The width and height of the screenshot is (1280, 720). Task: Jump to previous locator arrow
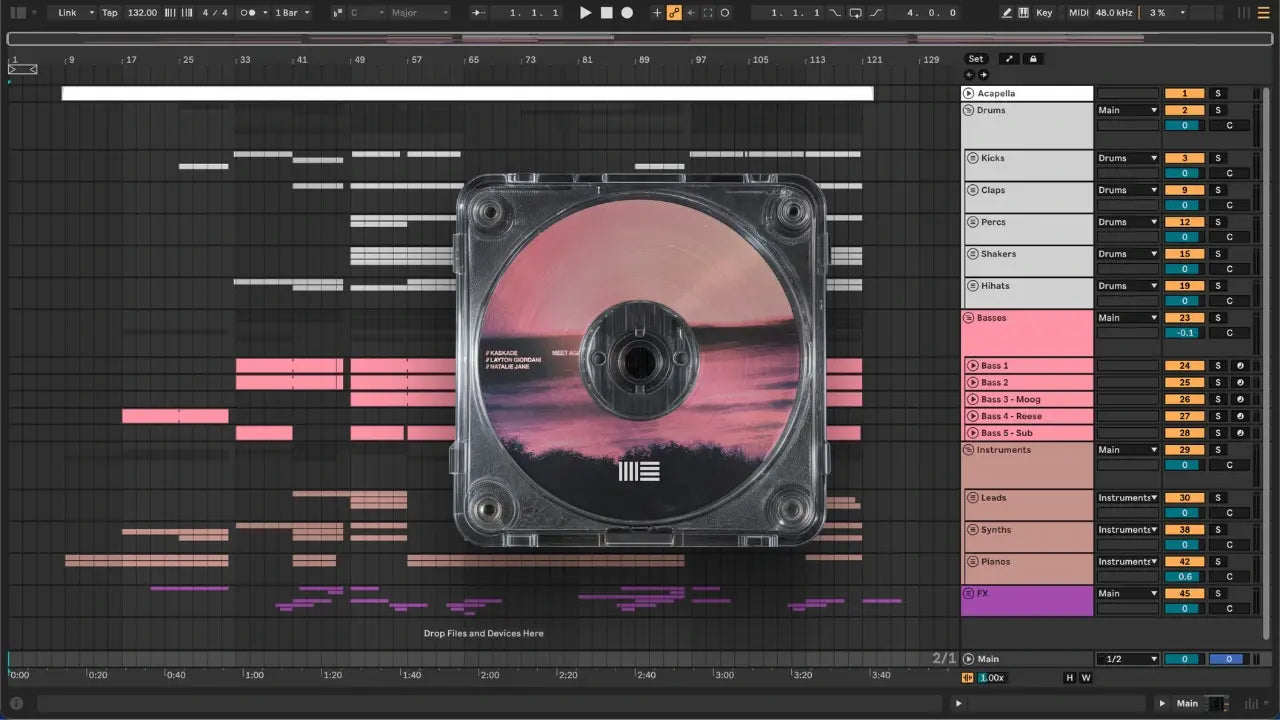969,75
